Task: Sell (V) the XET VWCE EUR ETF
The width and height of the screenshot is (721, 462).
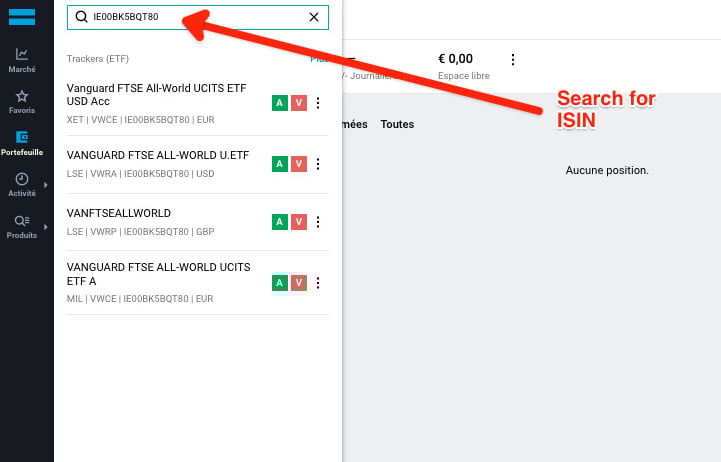Action: pyautogui.click(x=298, y=103)
